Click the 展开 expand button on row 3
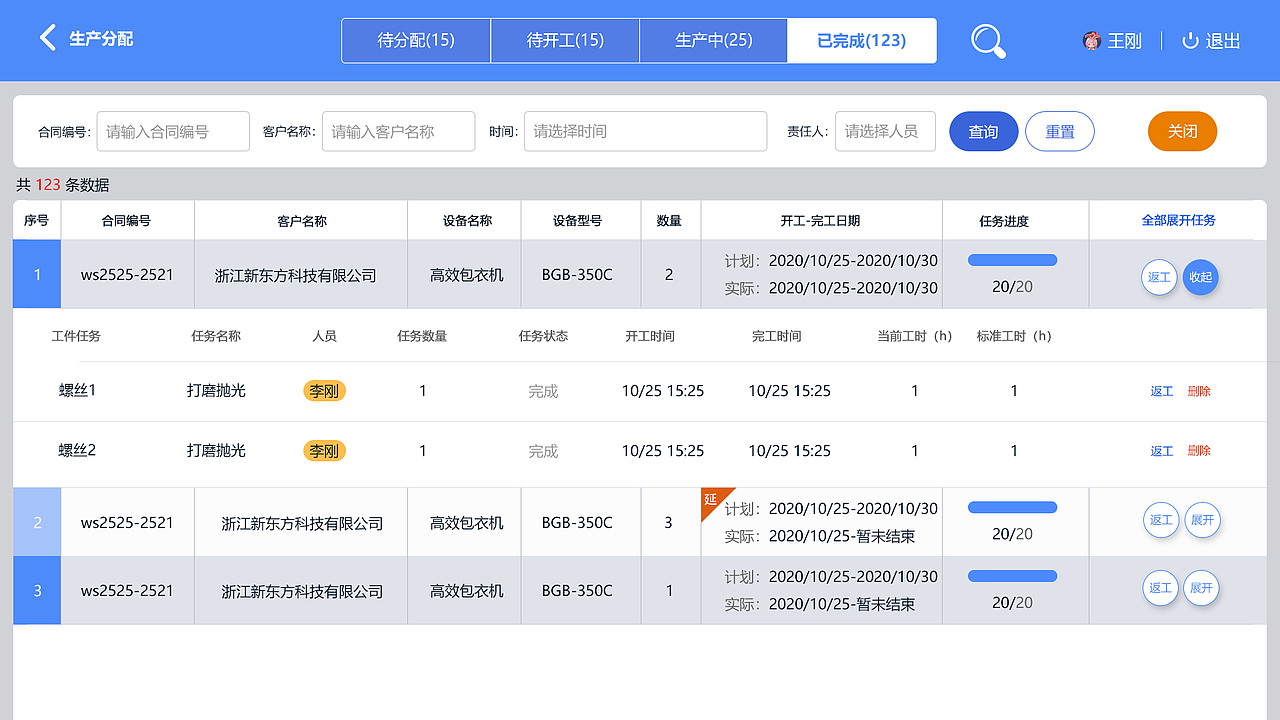1280x720 pixels. click(1201, 588)
